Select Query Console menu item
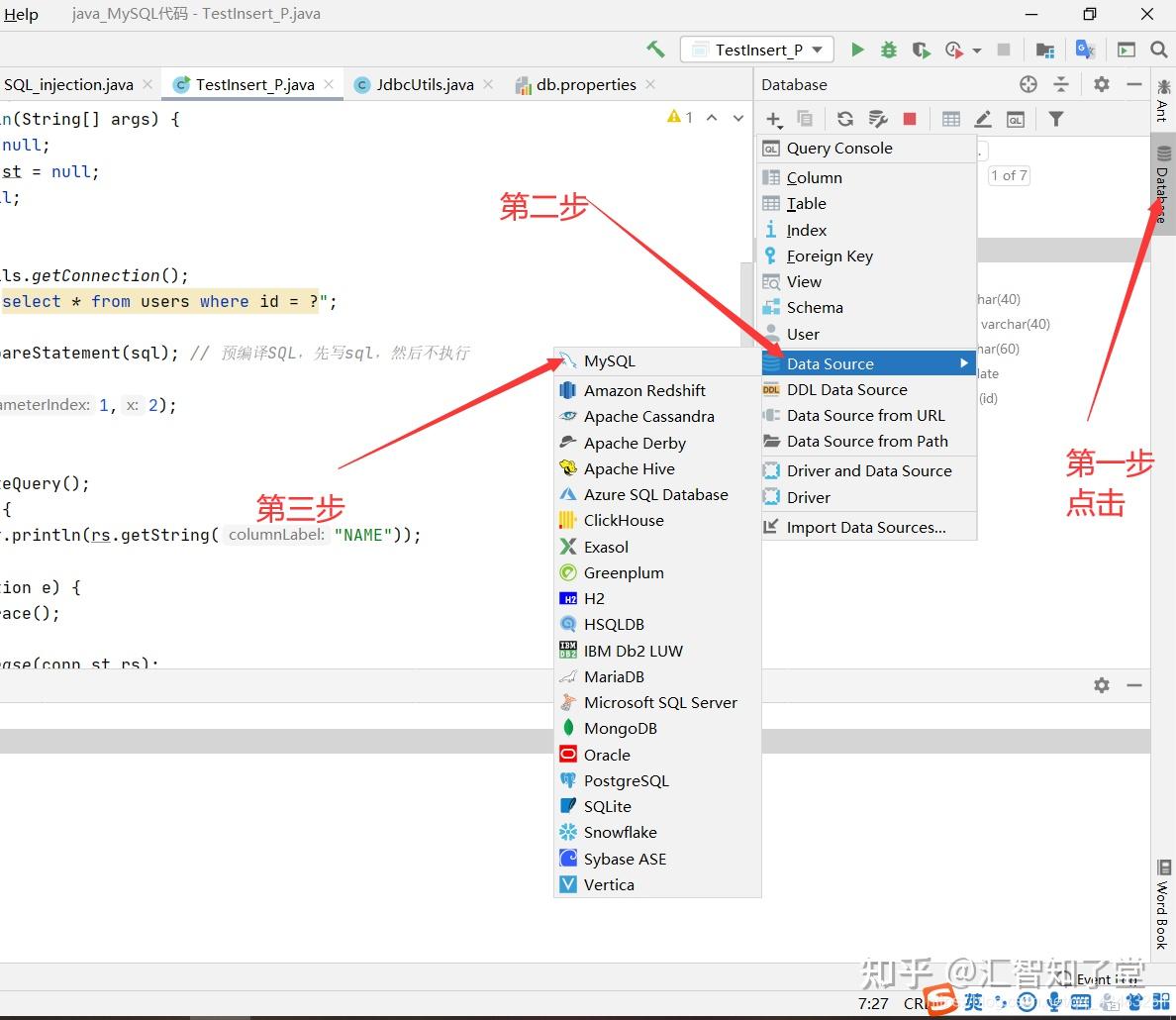 868,149
